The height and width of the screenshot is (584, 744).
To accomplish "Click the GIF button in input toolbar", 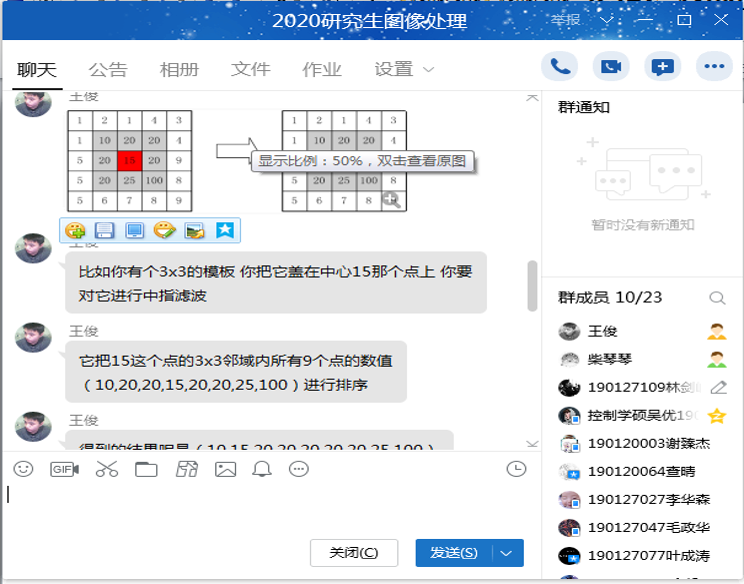I will [x=64, y=469].
